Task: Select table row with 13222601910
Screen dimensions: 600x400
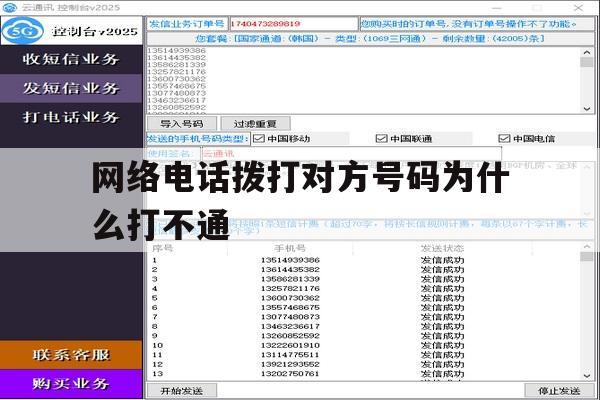Action: coord(364,345)
